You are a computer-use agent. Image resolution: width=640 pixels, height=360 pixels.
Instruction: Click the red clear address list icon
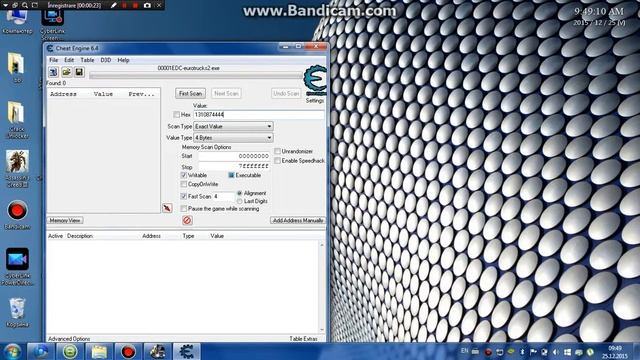click(x=187, y=220)
